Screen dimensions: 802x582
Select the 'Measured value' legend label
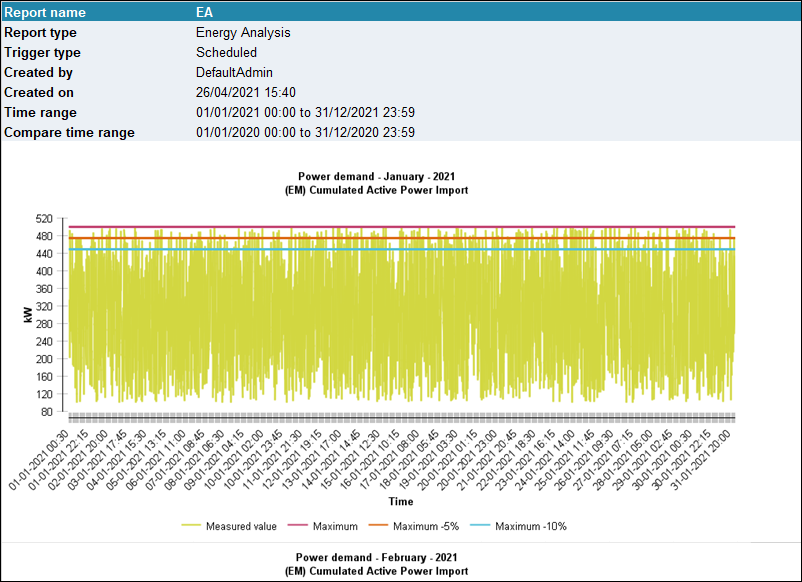coord(240,526)
